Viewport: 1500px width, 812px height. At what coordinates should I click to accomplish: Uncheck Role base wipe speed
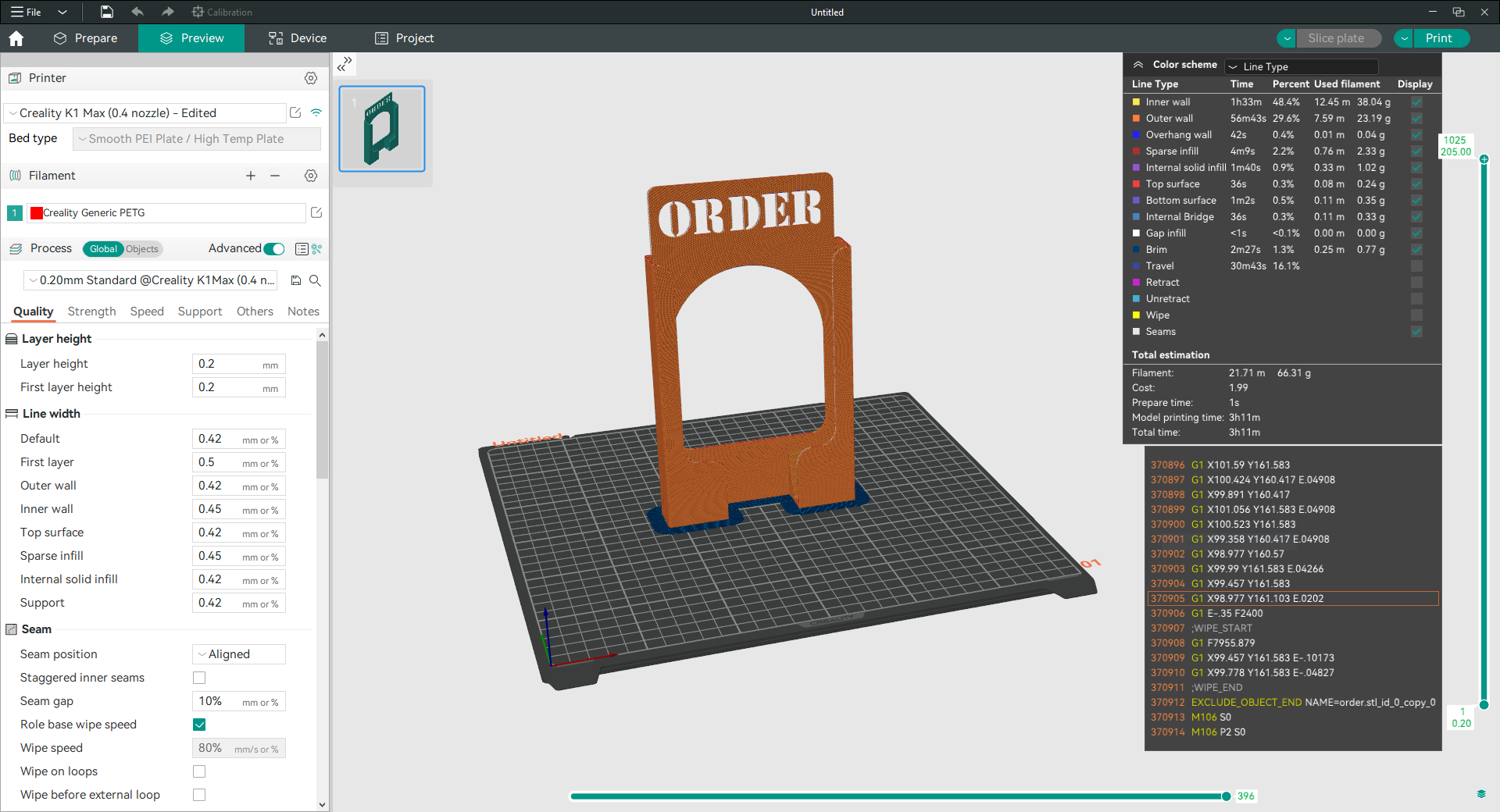coord(199,725)
